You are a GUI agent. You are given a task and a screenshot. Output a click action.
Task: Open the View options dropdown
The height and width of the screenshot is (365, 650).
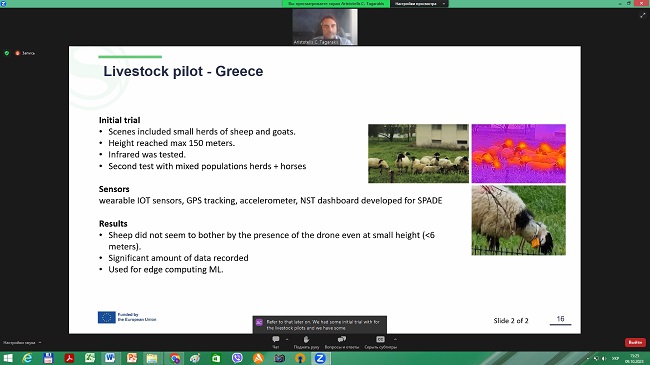[x=419, y=4]
